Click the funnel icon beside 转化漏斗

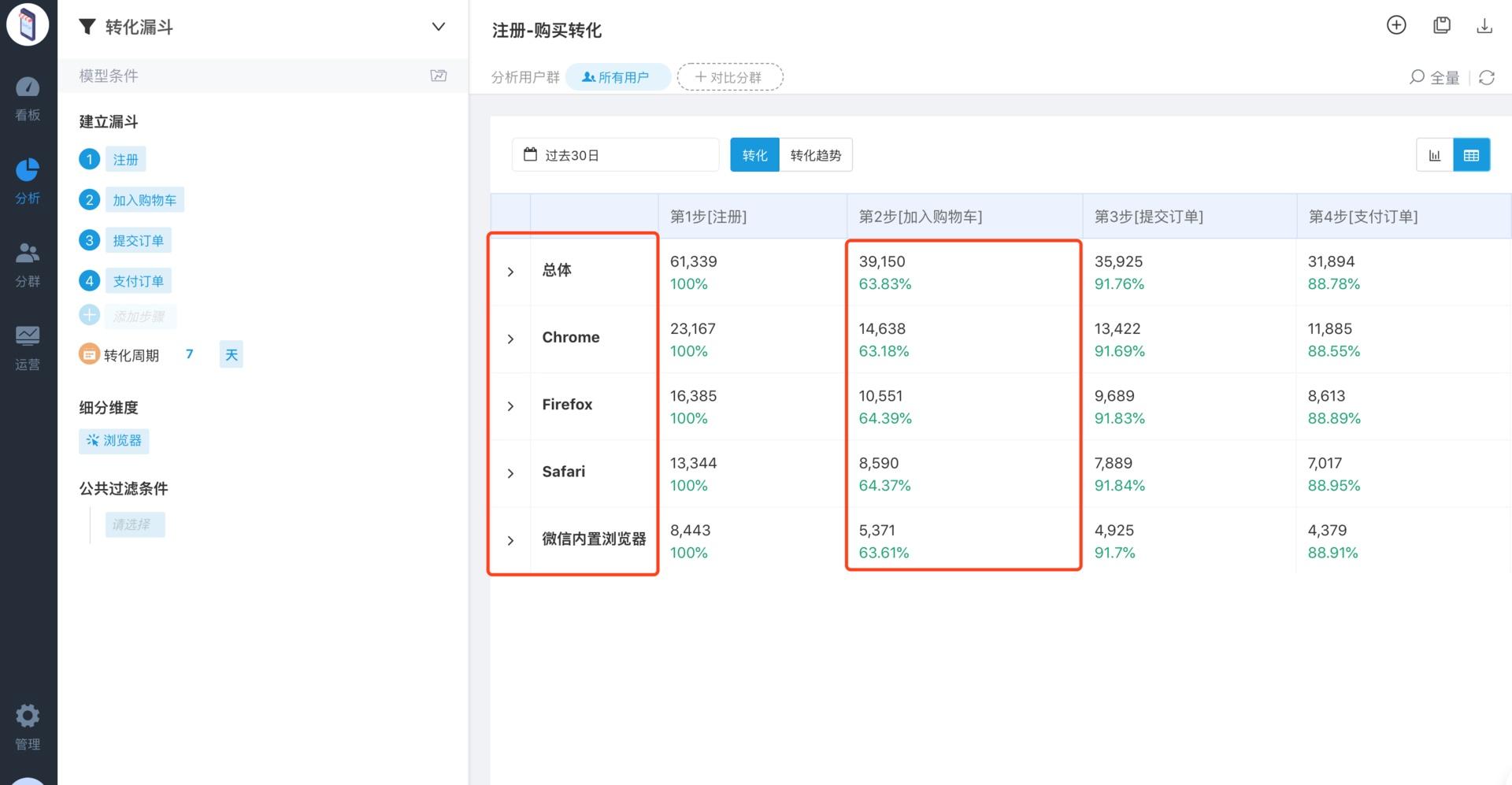(87, 27)
